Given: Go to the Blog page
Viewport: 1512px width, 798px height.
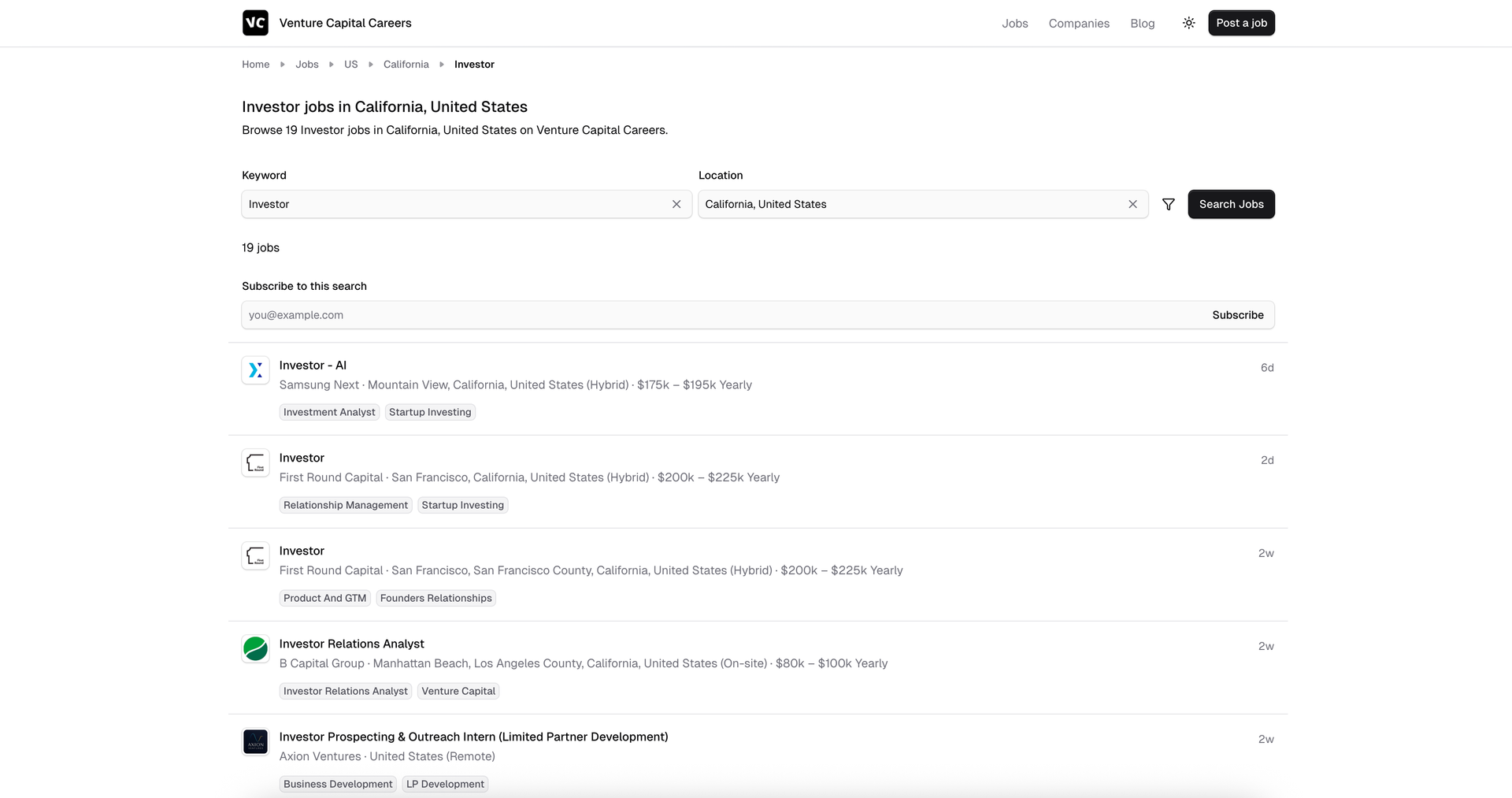Looking at the screenshot, I should pos(1142,24).
